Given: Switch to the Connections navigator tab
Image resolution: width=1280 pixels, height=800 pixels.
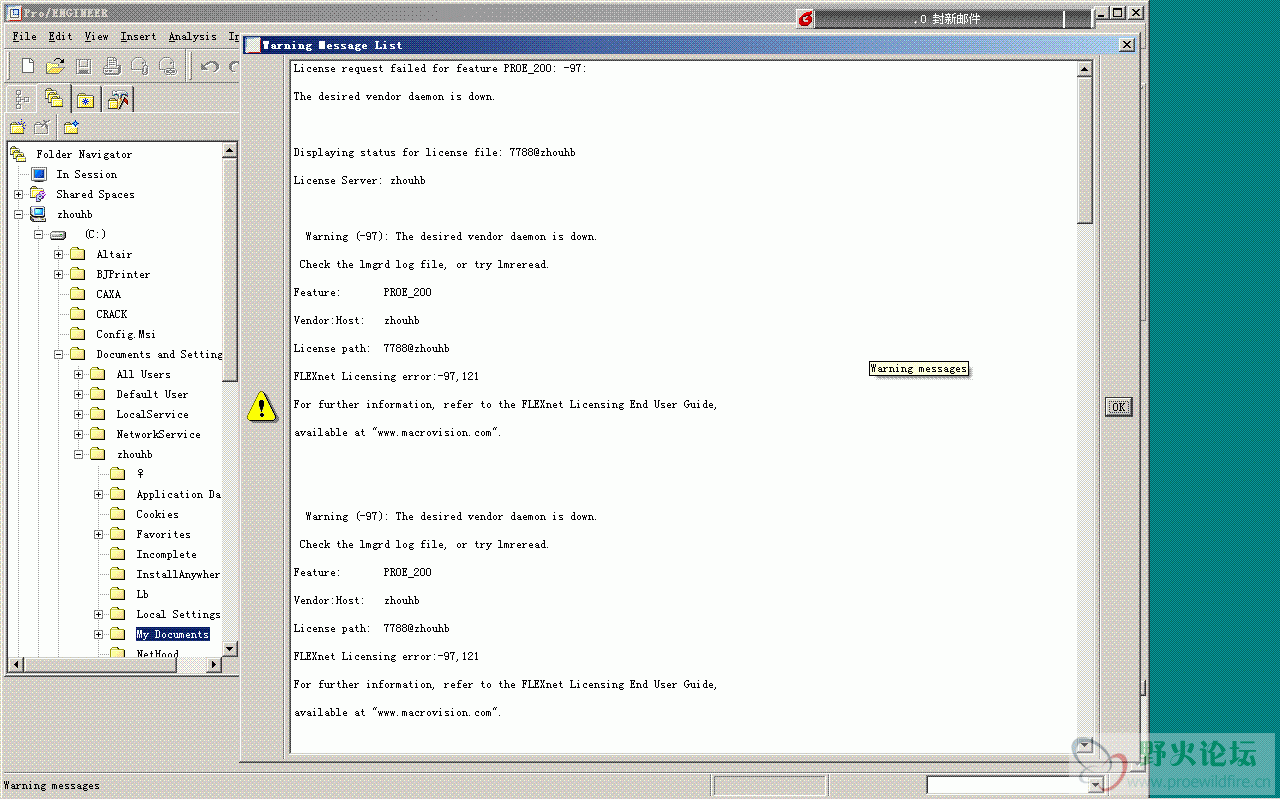Looking at the screenshot, I should click(118, 99).
